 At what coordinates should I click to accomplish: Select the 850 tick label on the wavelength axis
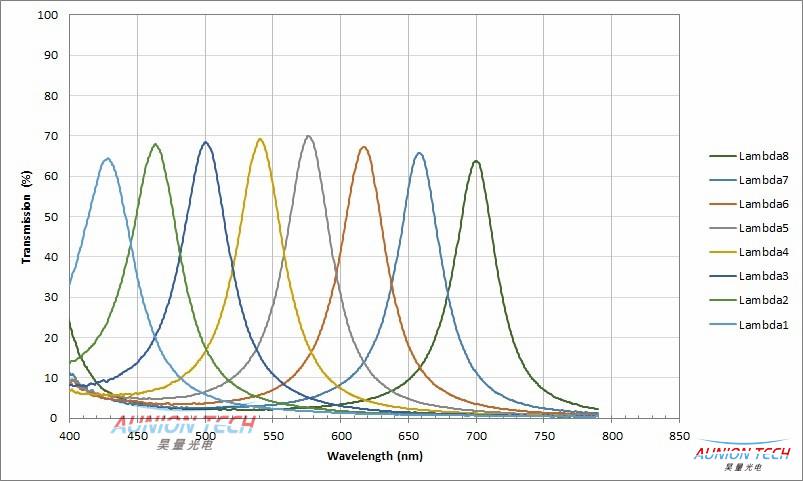coord(680,437)
